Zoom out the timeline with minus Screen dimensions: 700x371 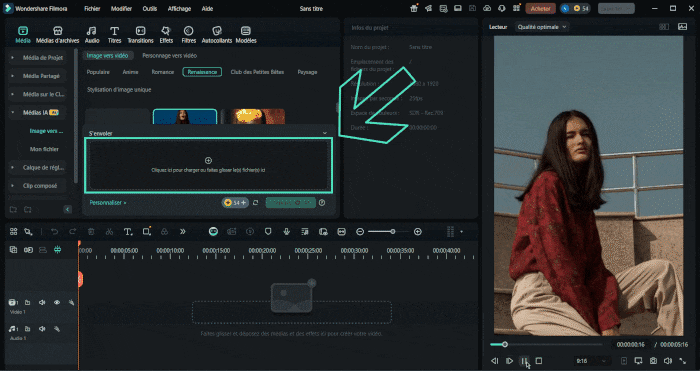[360, 232]
